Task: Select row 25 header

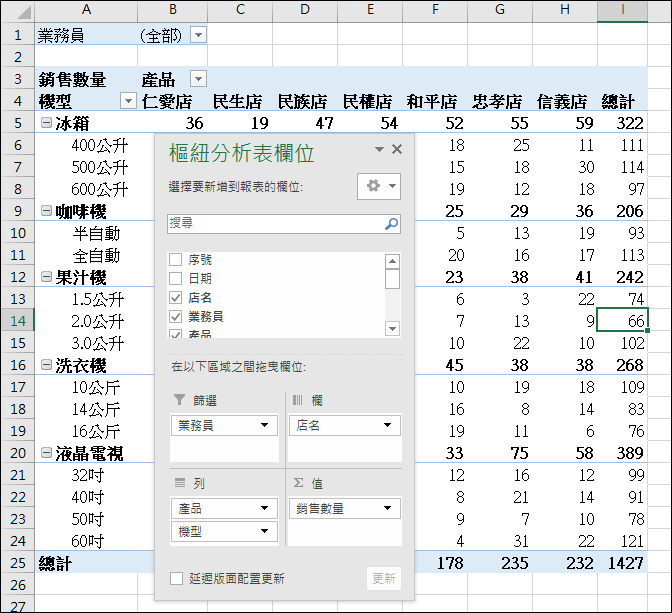Action: pos(18,562)
